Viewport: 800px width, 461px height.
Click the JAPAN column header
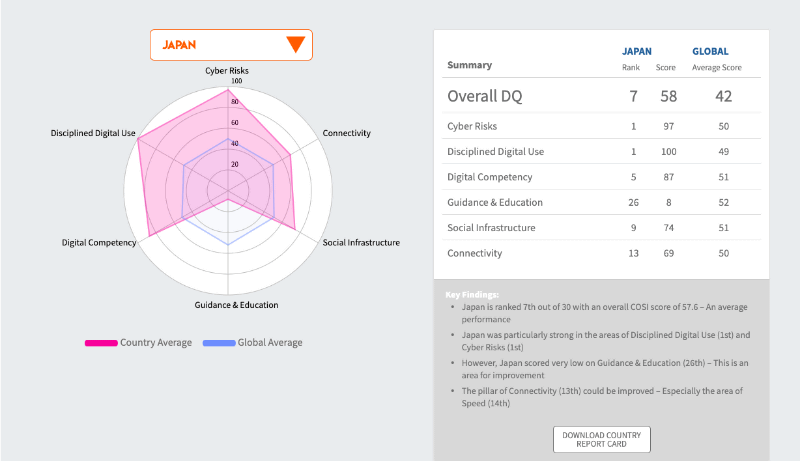pyautogui.click(x=638, y=51)
